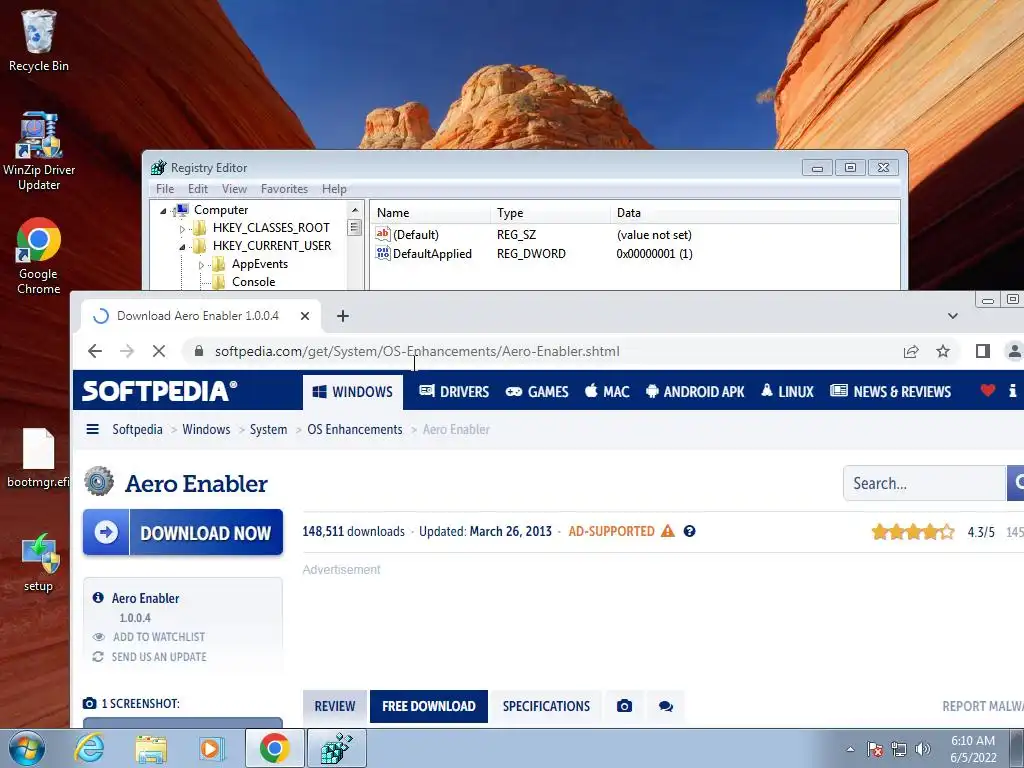Open the Windows Start button
Viewport: 1024px width, 768px height.
(x=26, y=748)
